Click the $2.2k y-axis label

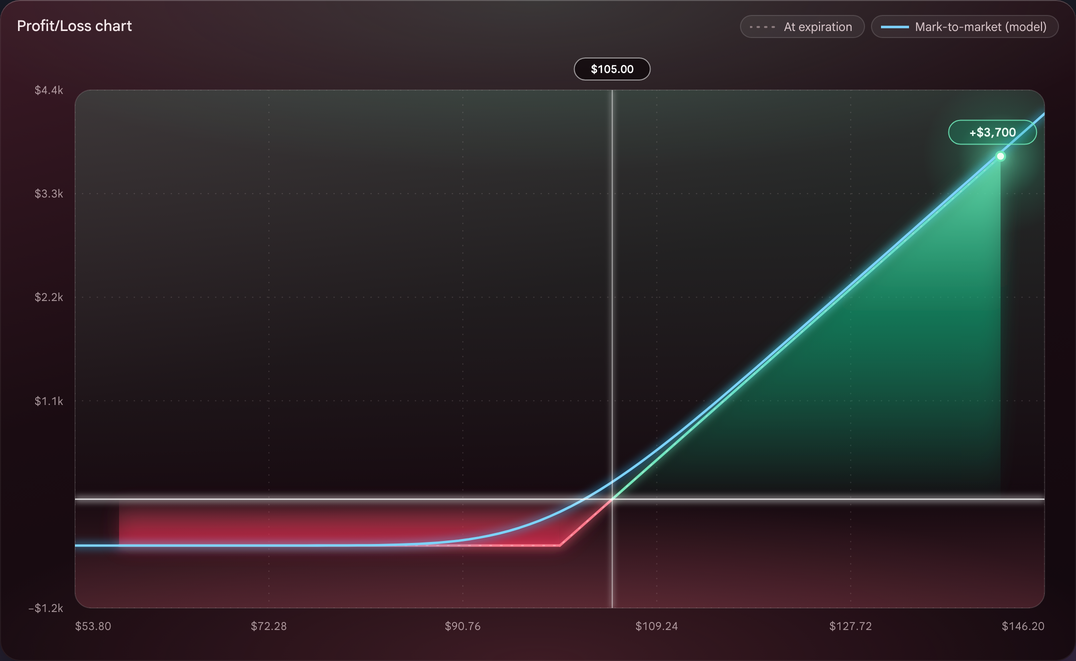pos(49,297)
